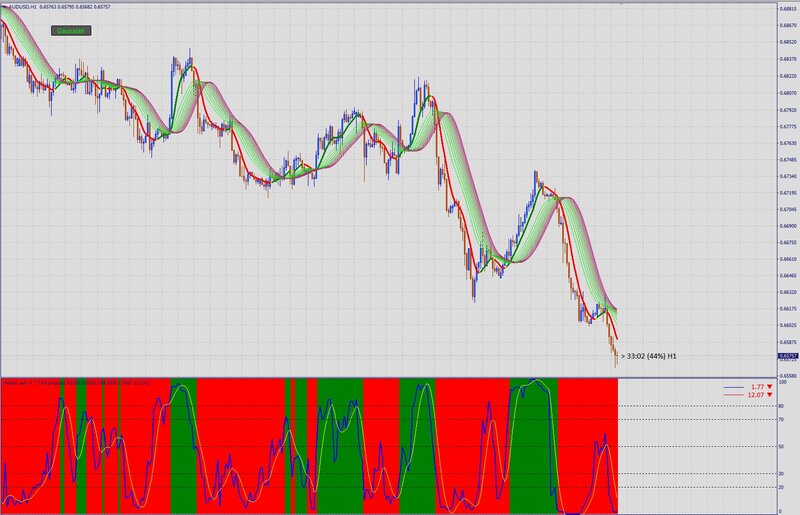The width and height of the screenshot is (800, 515).
Task: Click the blue line value 1.77
Action: tap(757, 387)
